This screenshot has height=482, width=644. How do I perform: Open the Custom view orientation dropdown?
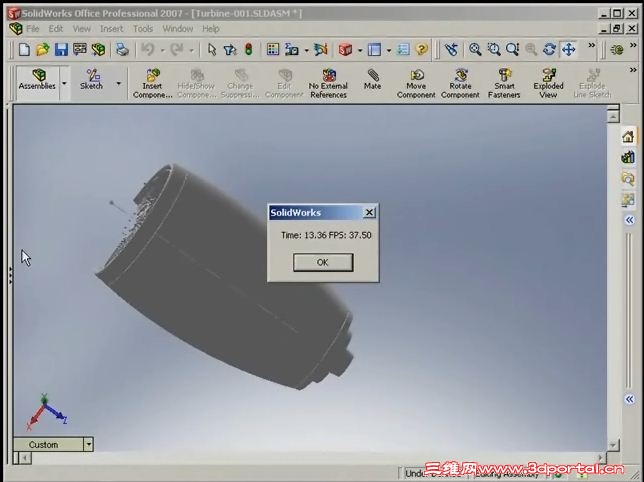click(88, 444)
